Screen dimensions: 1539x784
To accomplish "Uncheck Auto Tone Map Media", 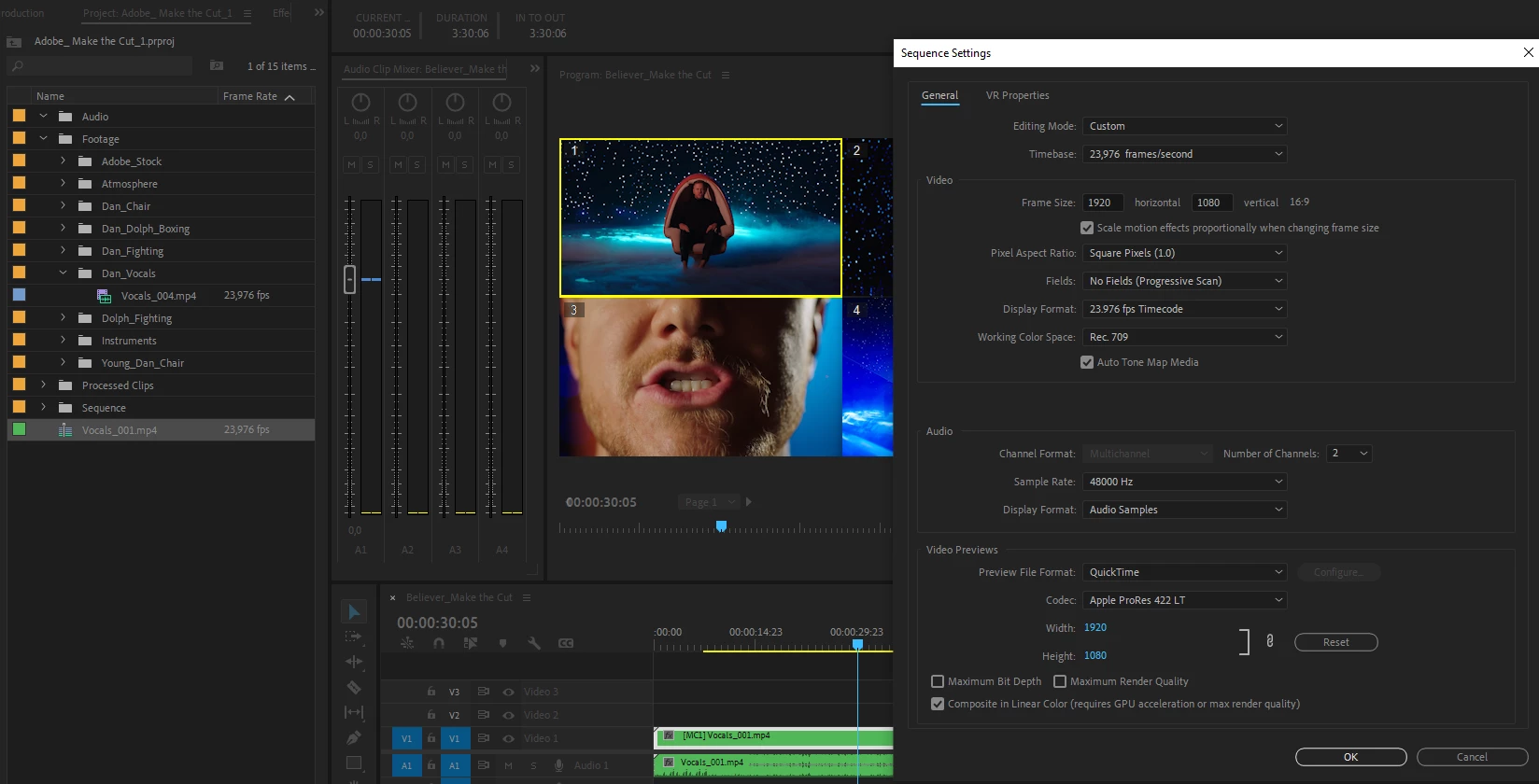I will [x=1087, y=362].
